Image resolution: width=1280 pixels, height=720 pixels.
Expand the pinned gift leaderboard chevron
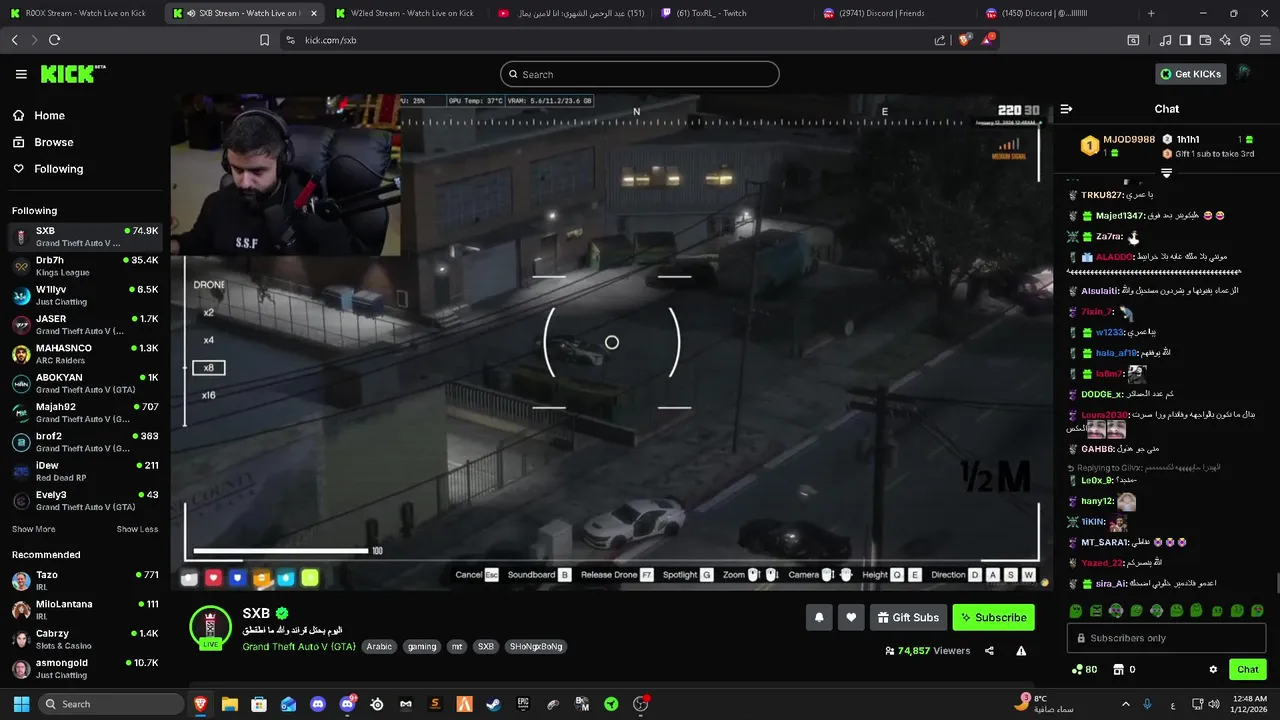tap(1166, 174)
